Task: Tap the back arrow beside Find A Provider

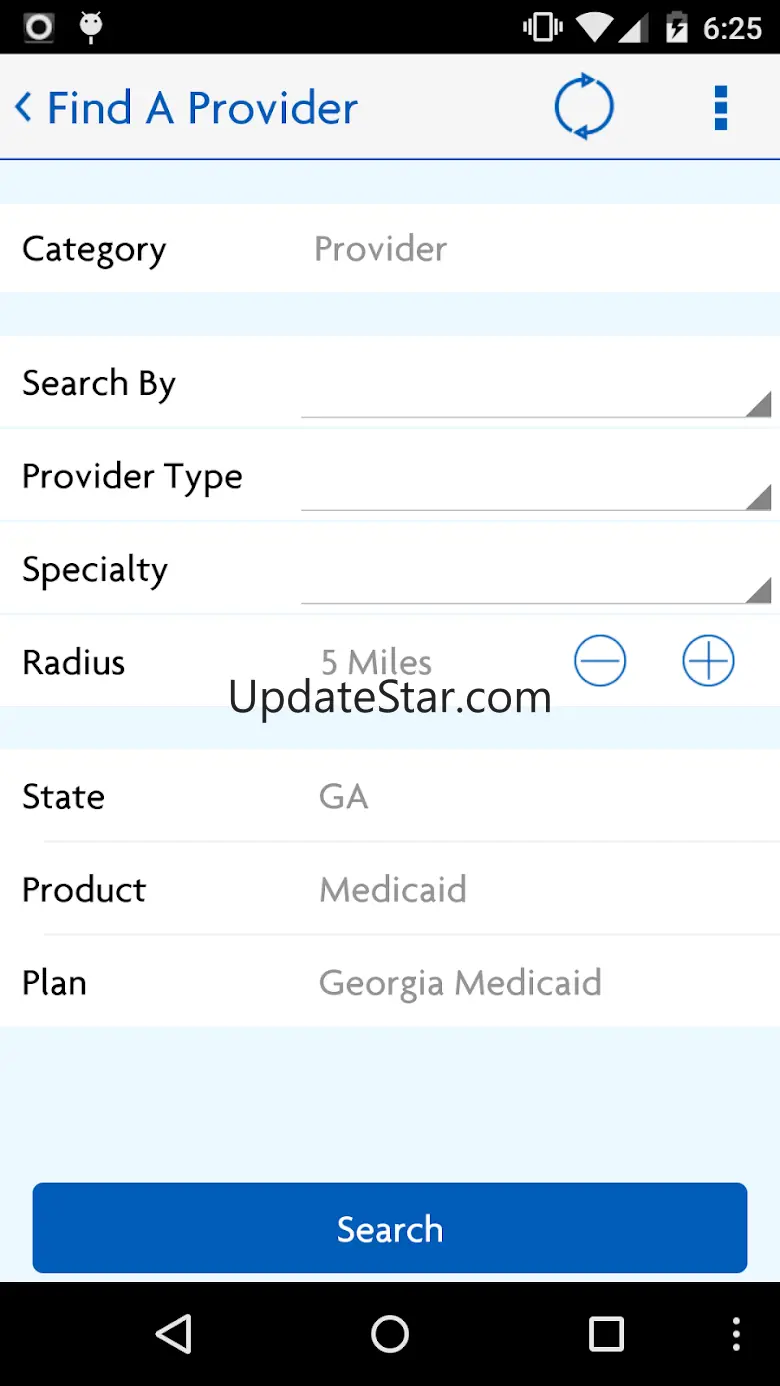Action: pos(24,107)
